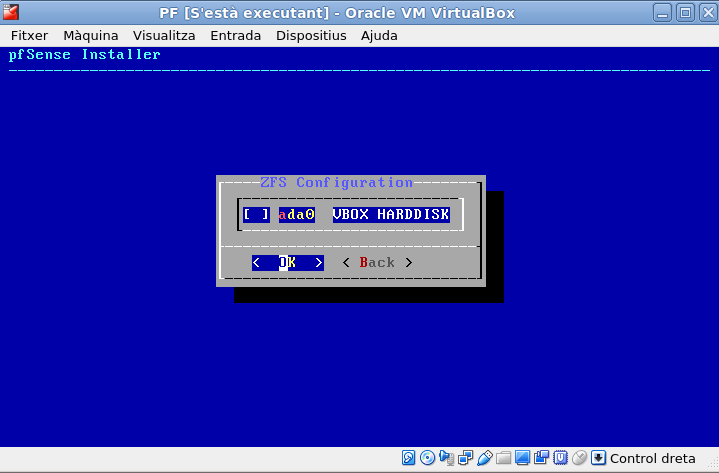Confirm with the OK button
Image resolution: width=719 pixels, height=473 pixels.
pos(288,263)
